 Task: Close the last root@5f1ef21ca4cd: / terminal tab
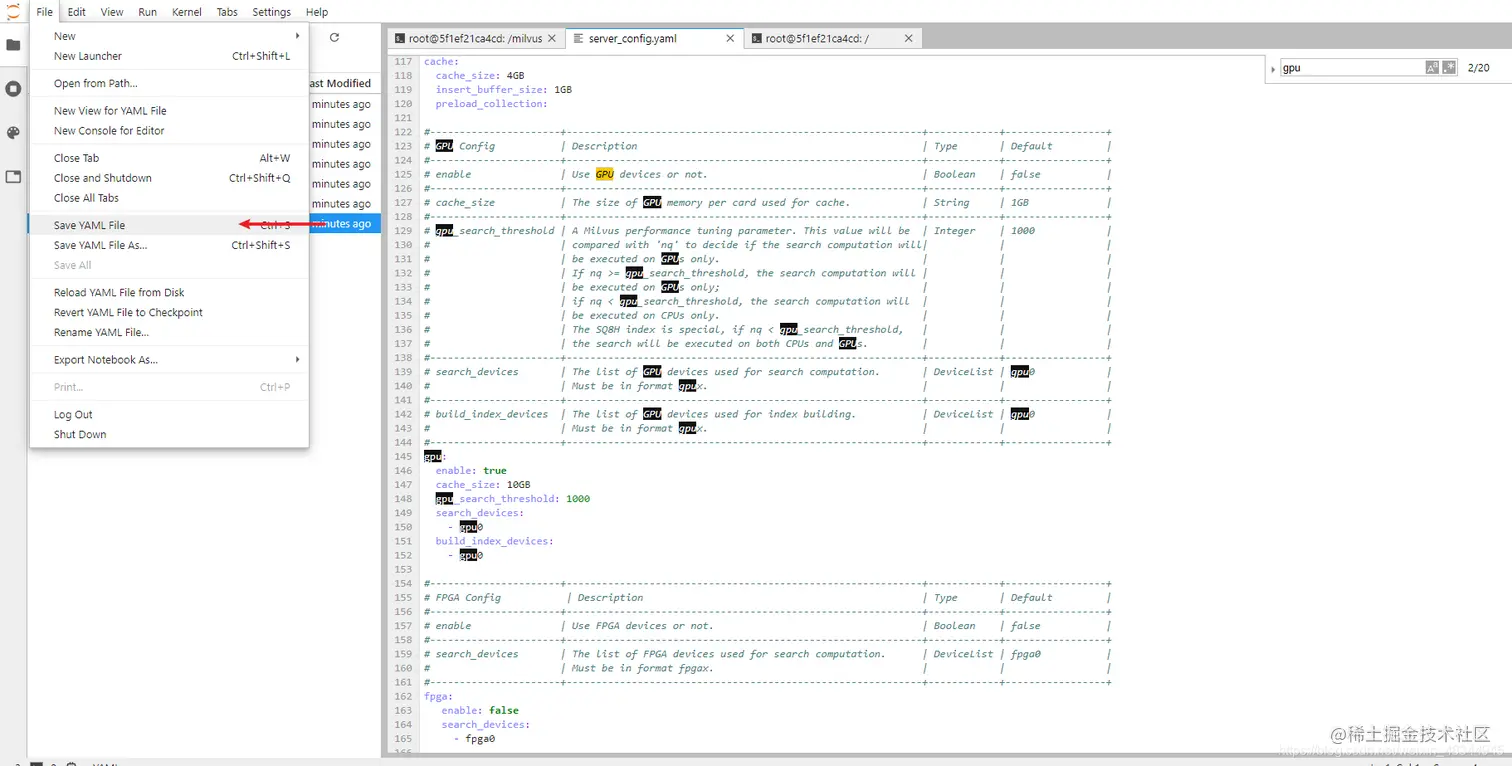(x=908, y=39)
